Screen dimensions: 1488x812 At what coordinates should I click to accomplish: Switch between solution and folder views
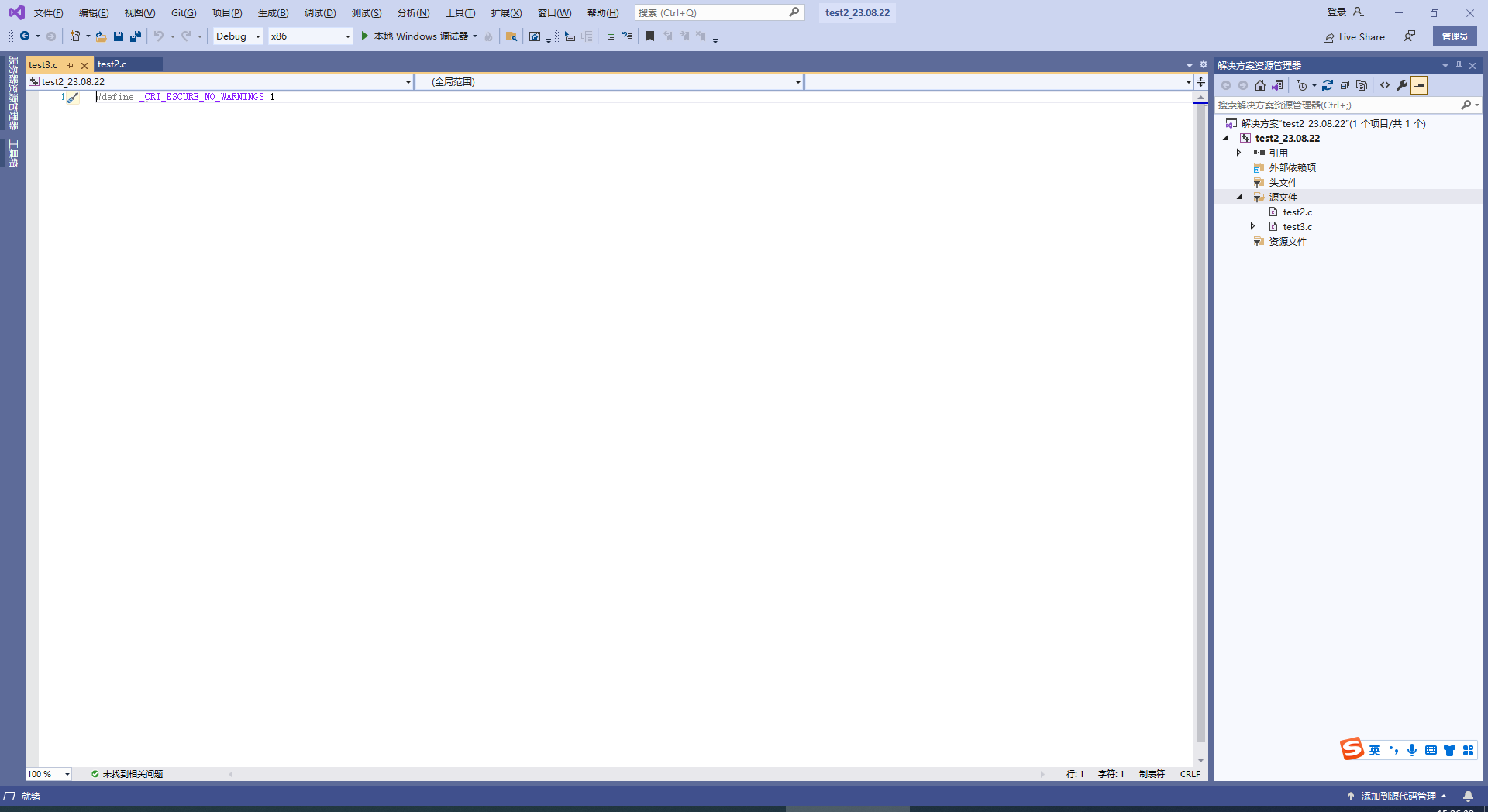(x=1277, y=85)
